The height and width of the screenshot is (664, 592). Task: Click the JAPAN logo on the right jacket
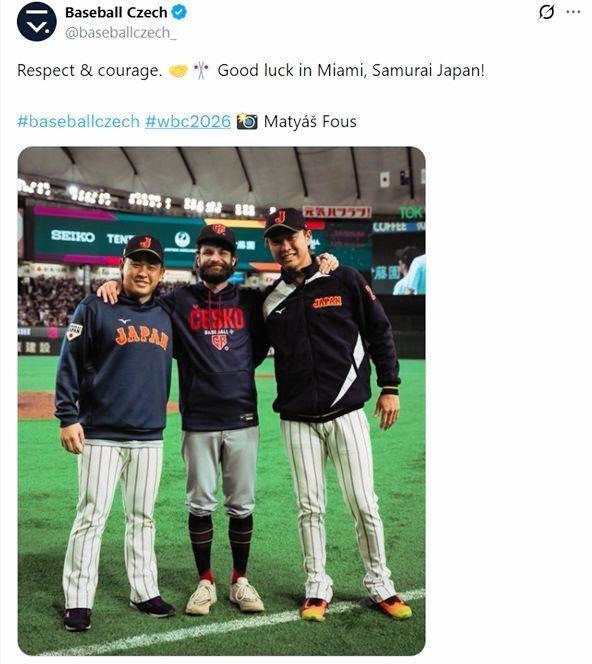(327, 302)
